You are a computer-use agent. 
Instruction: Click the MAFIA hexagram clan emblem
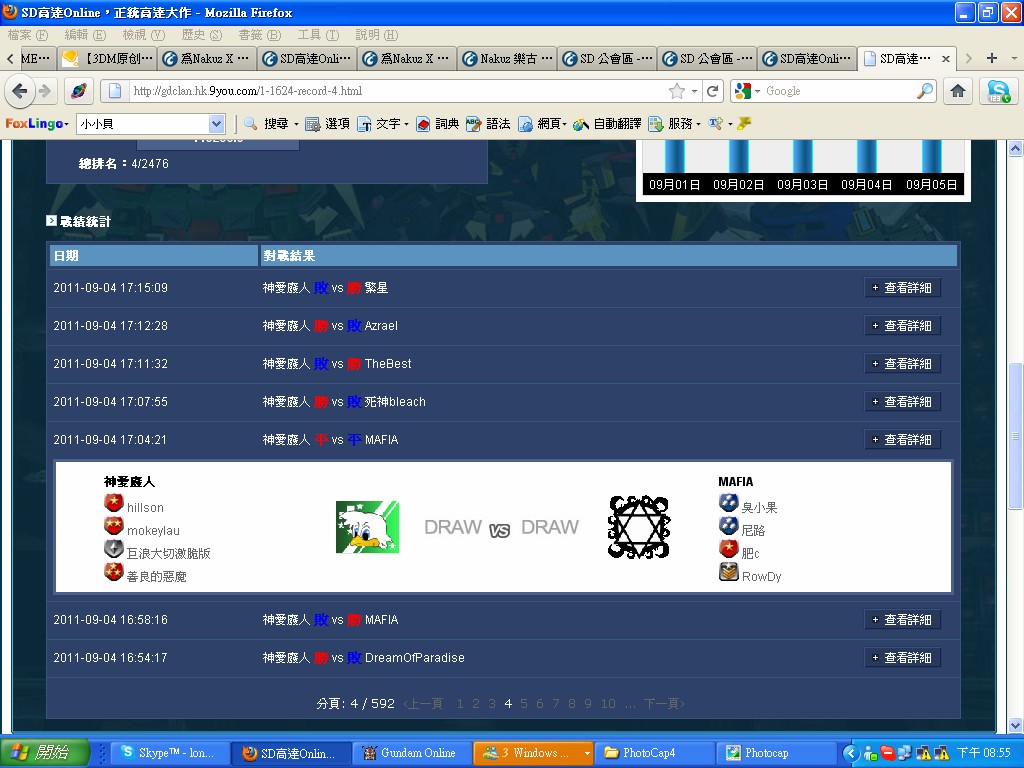(x=638, y=527)
